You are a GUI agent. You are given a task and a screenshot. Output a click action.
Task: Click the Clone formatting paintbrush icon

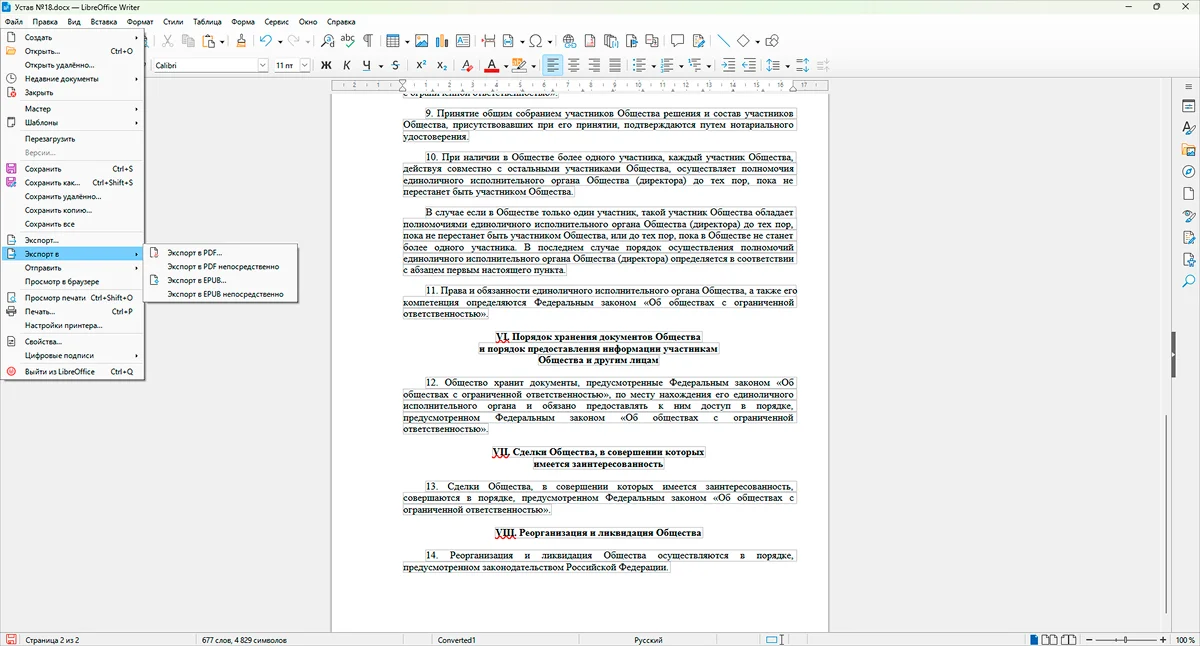pyautogui.click(x=241, y=41)
